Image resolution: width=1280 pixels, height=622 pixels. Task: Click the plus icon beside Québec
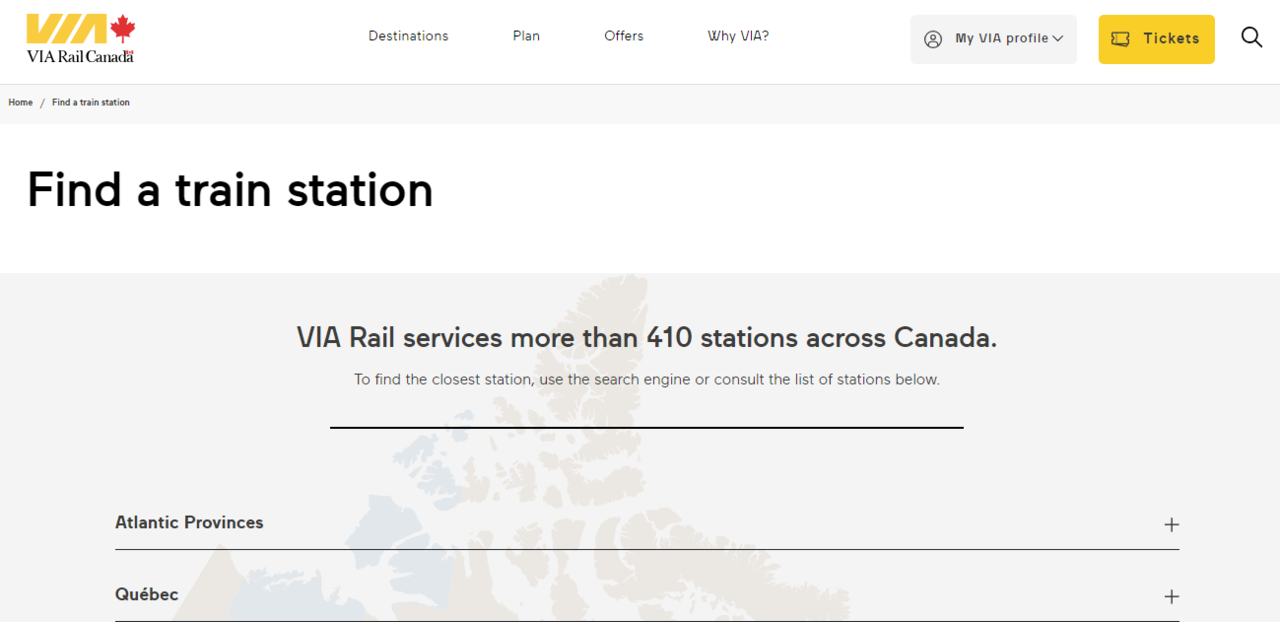click(1171, 597)
